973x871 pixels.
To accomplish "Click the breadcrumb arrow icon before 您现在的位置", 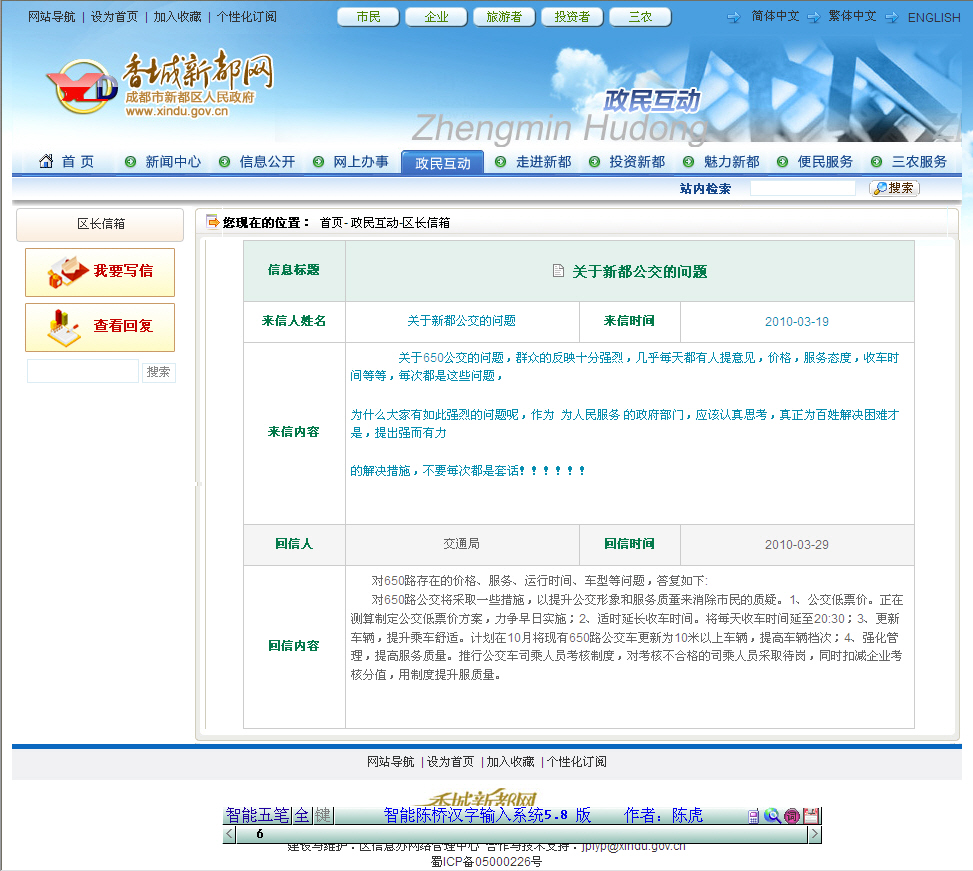I will (x=213, y=221).
